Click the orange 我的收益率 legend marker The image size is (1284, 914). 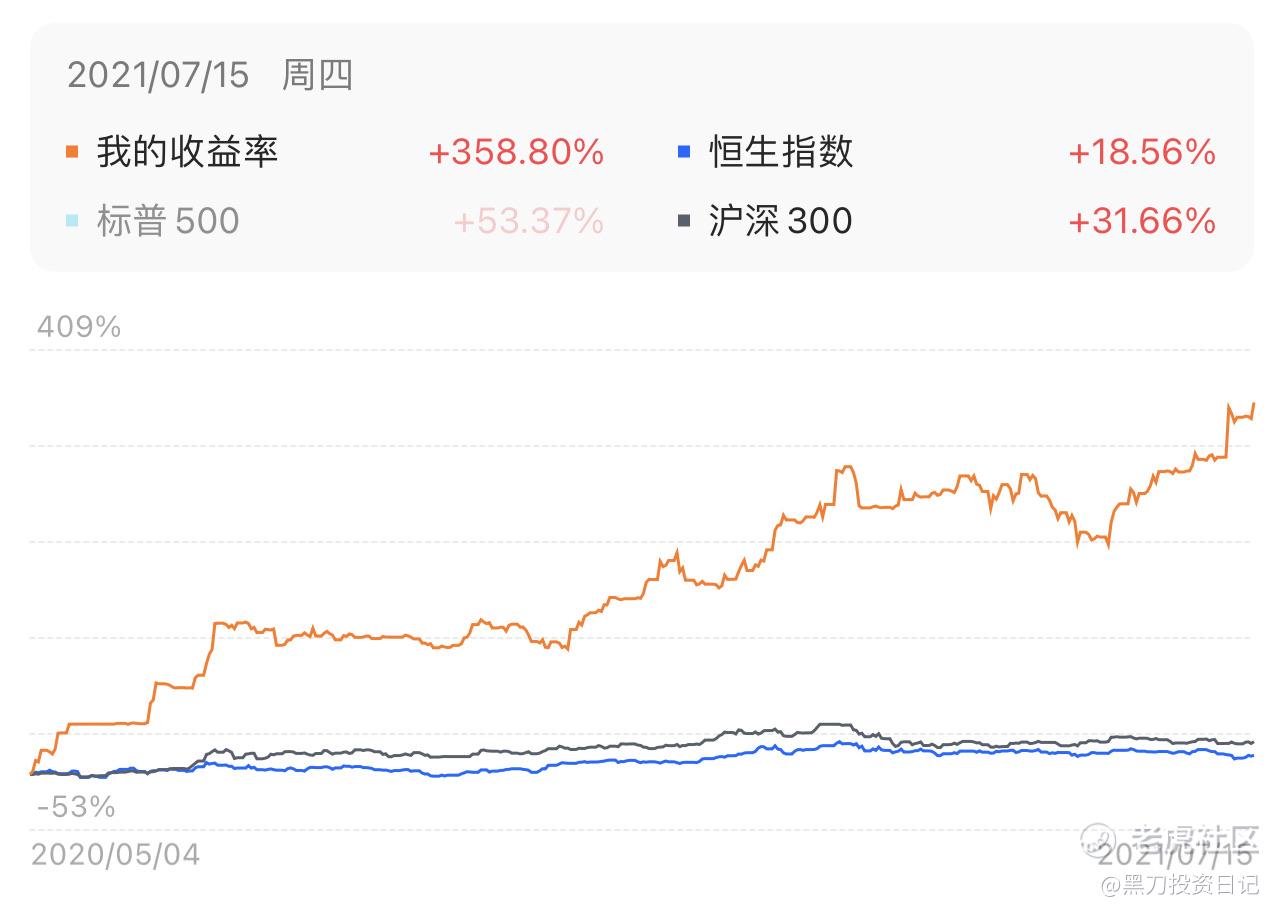(72, 152)
